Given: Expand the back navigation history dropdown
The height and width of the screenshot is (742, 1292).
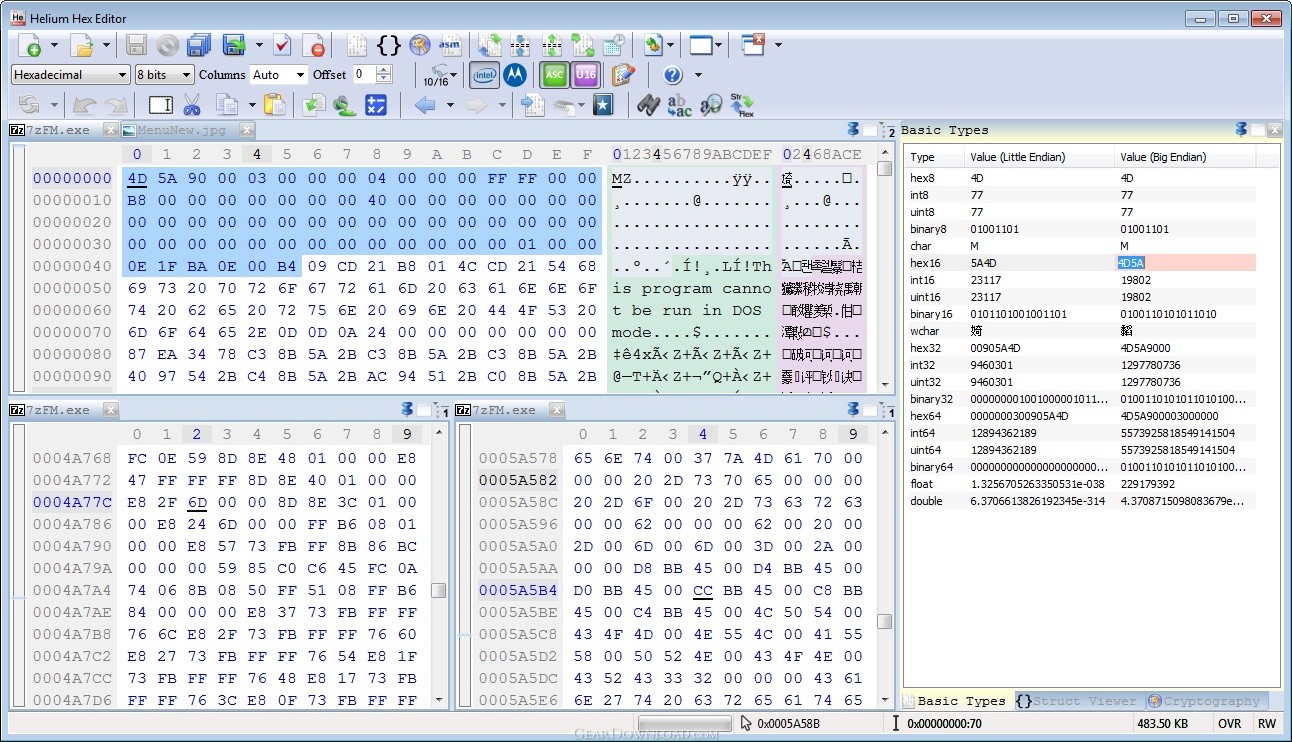Looking at the screenshot, I should [449, 105].
